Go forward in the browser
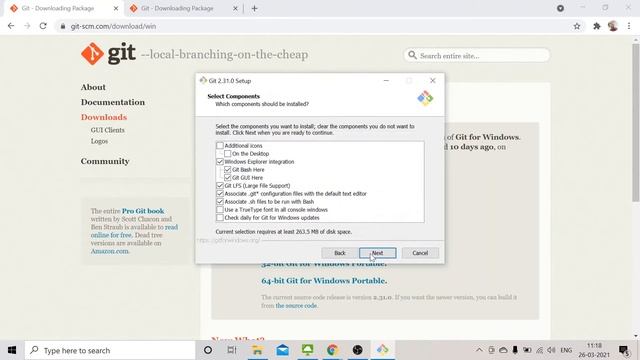 tap(27, 26)
